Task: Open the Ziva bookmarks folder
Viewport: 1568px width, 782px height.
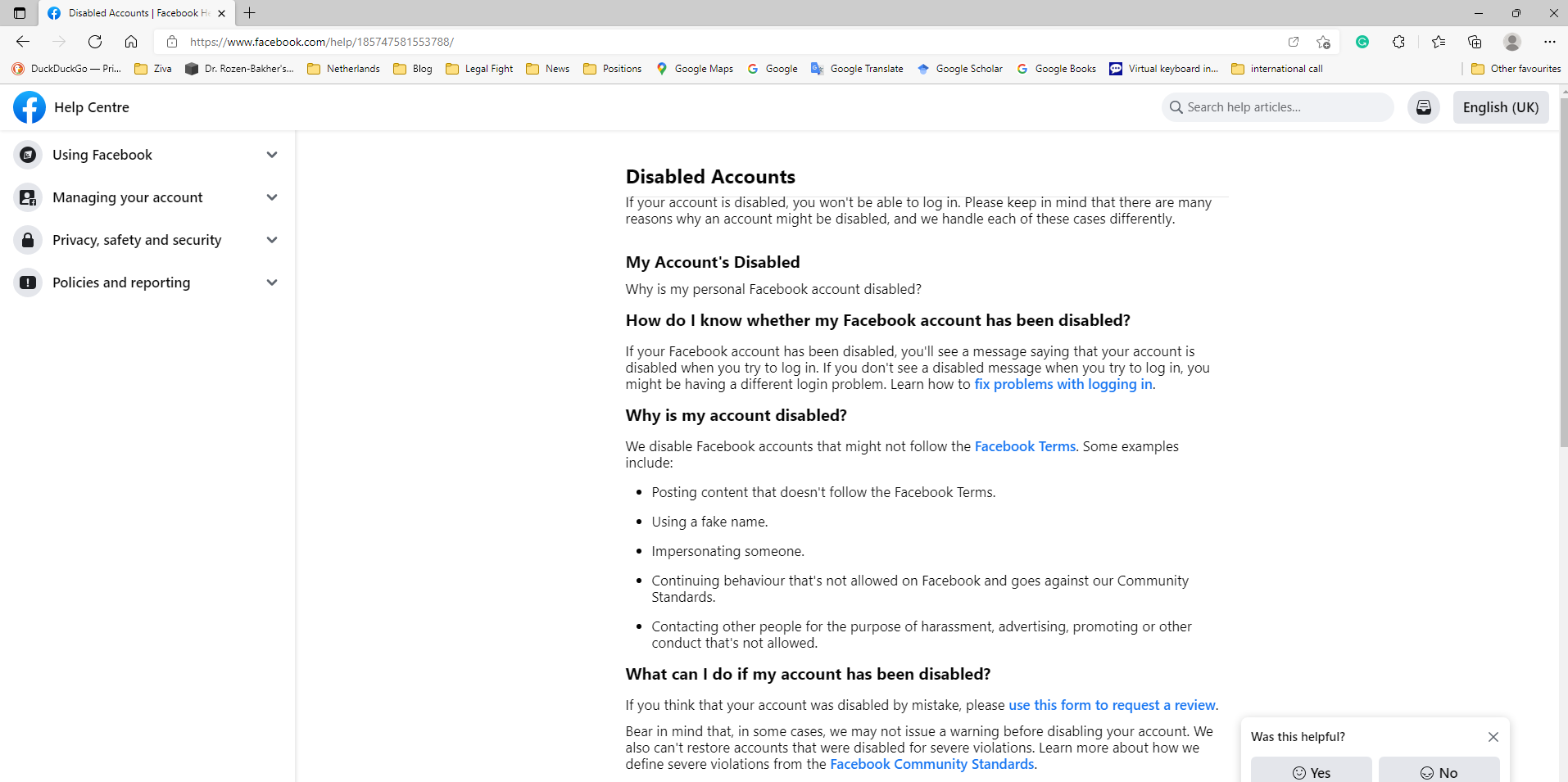Action: 153,69
